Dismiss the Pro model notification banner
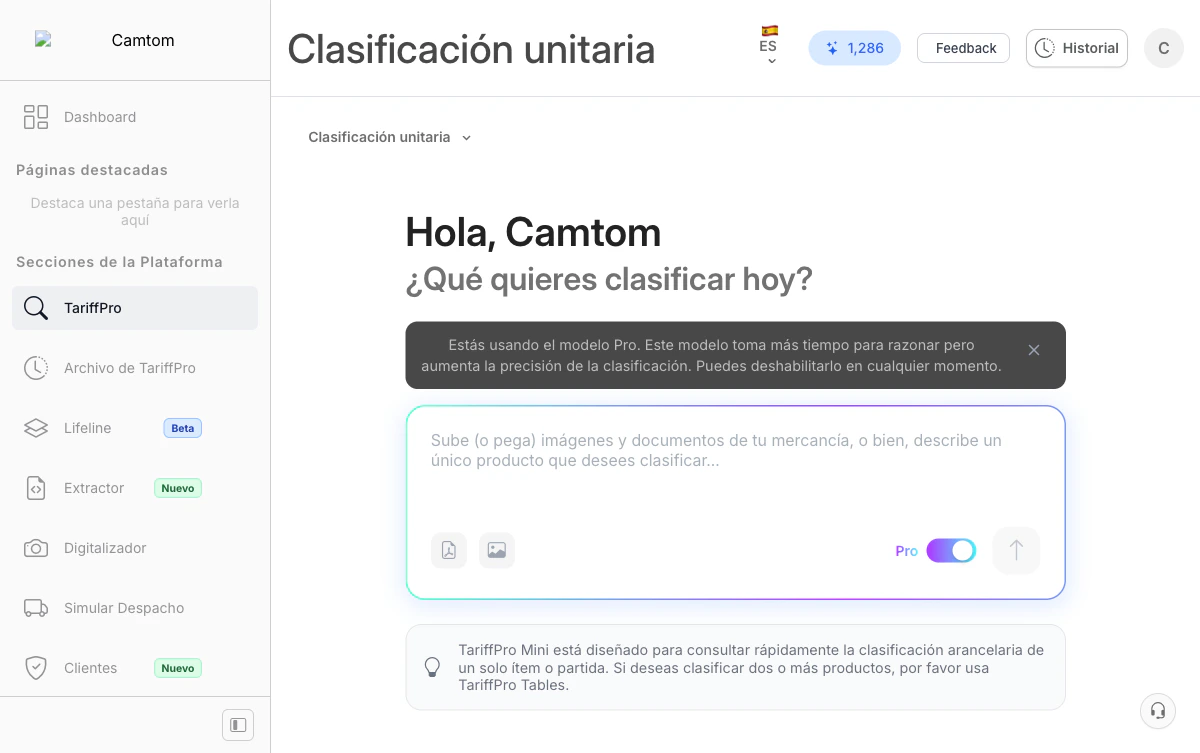Viewport: 1200px width, 753px height. pyautogui.click(x=1034, y=350)
